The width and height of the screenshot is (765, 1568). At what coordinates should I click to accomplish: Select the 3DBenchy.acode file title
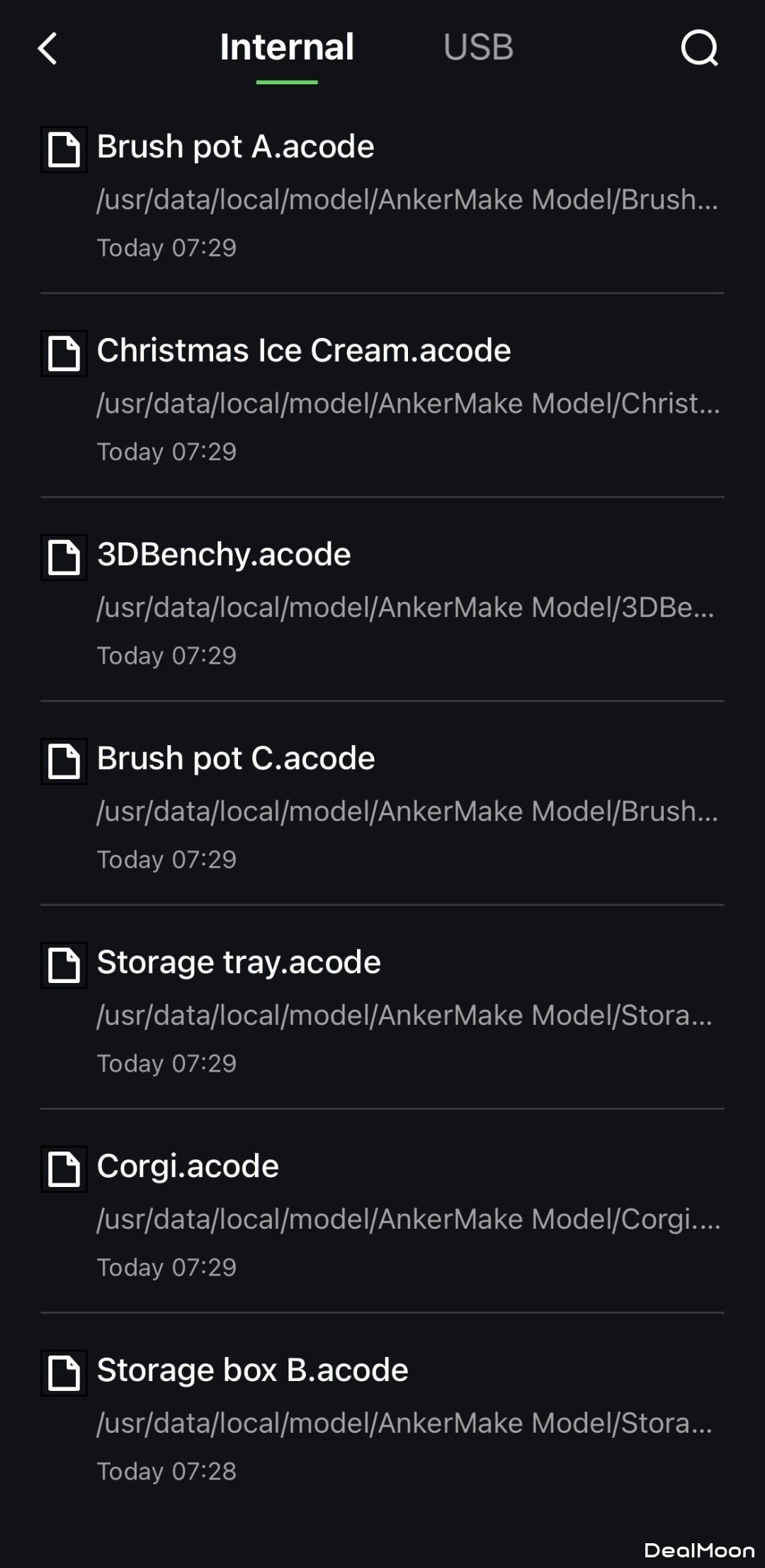point(224,555)
